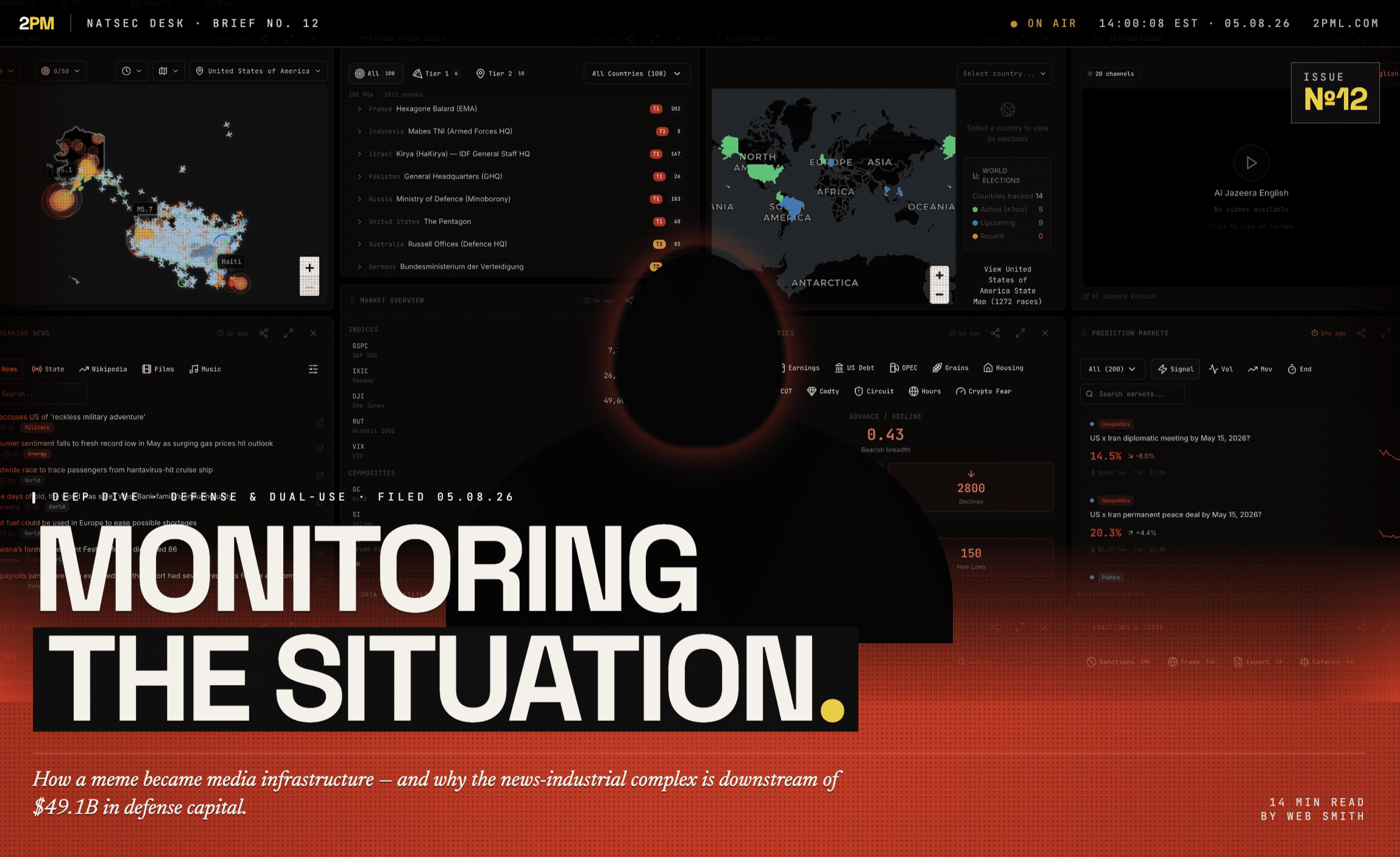Select the Cmdty diamond tab
Image resolution: width=1400 pixels, height=857 pixels.
tap(823, 391)
